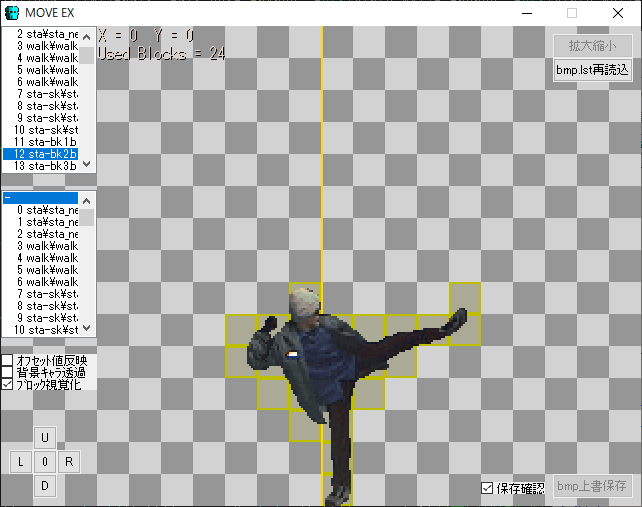The width and height of the screenshot is (642, 507).
Task: Click the top list scrollbar thumb
Action: [x=87, y=56]
